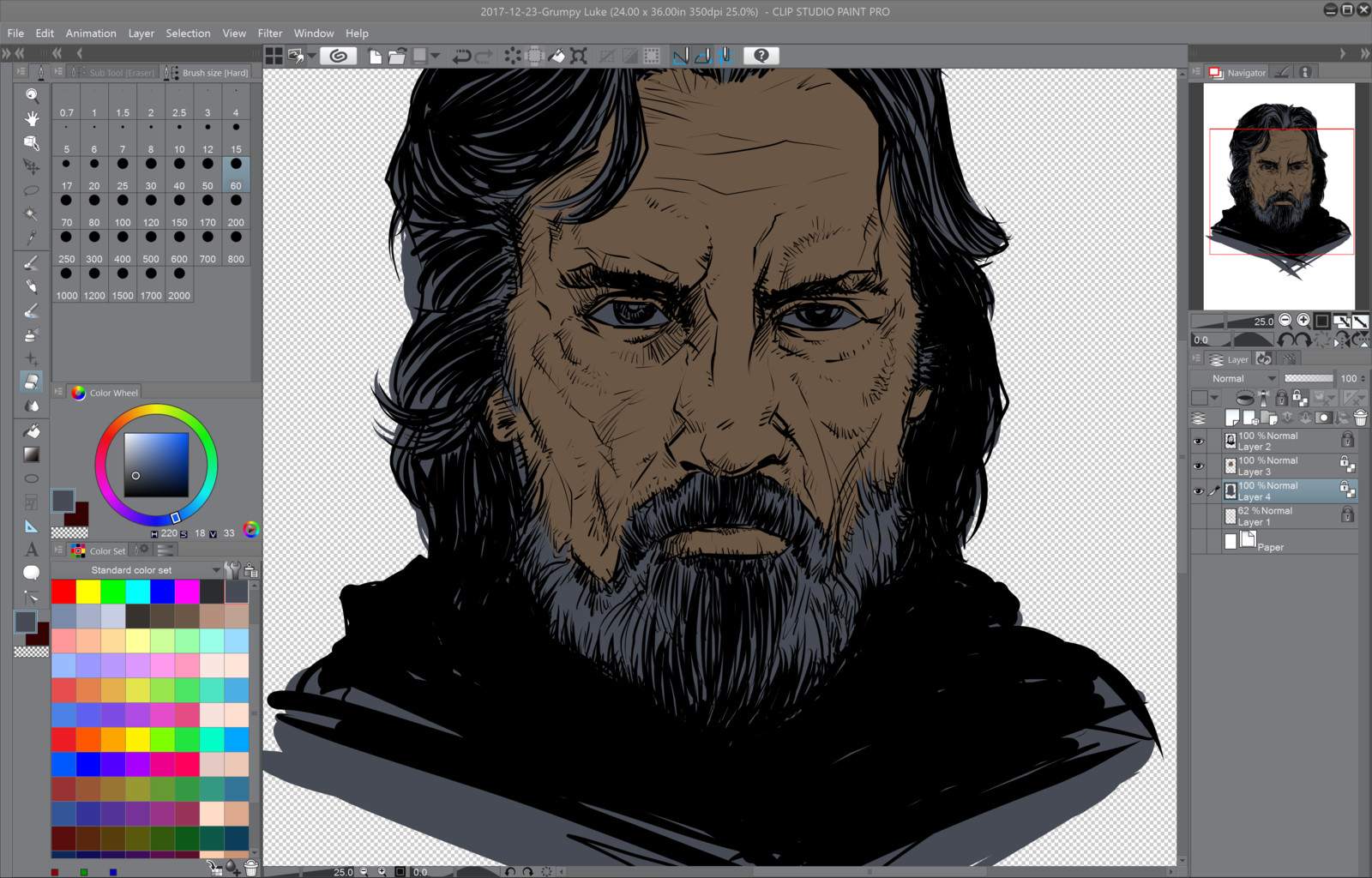1372x878 pixels.
Task: Select the Fill bucket tool
Action: point(32,431)
